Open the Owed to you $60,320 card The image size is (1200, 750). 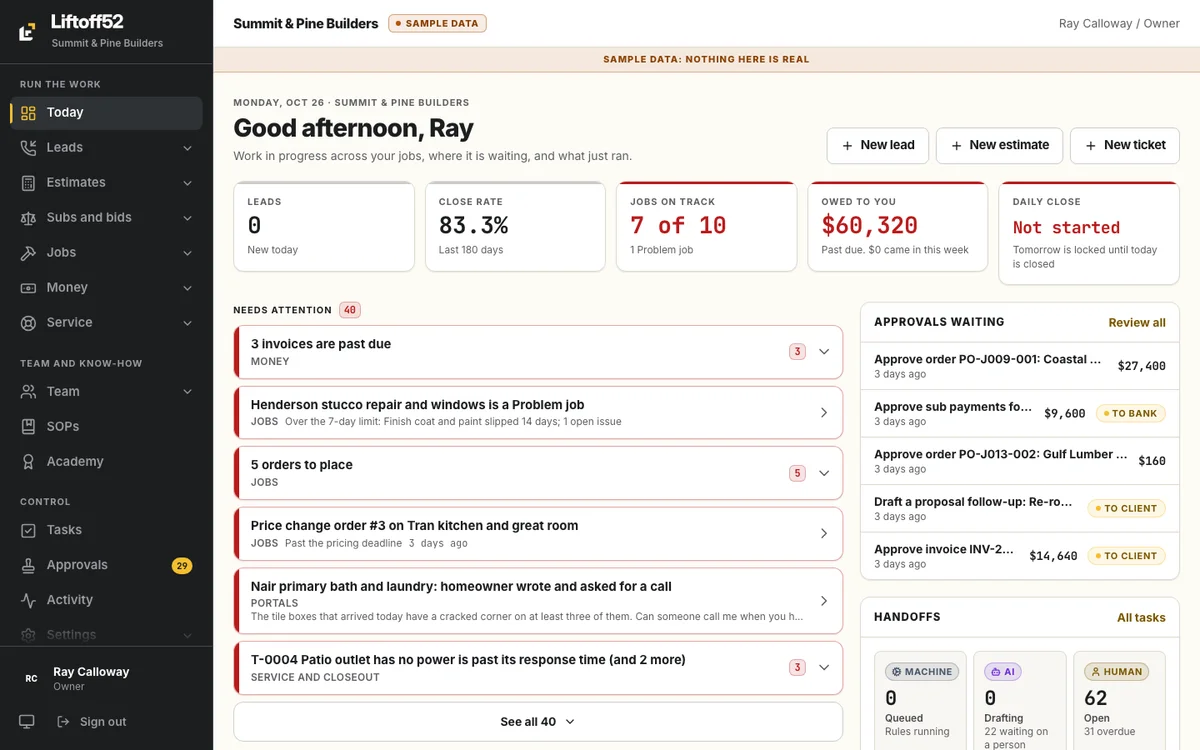898,227
